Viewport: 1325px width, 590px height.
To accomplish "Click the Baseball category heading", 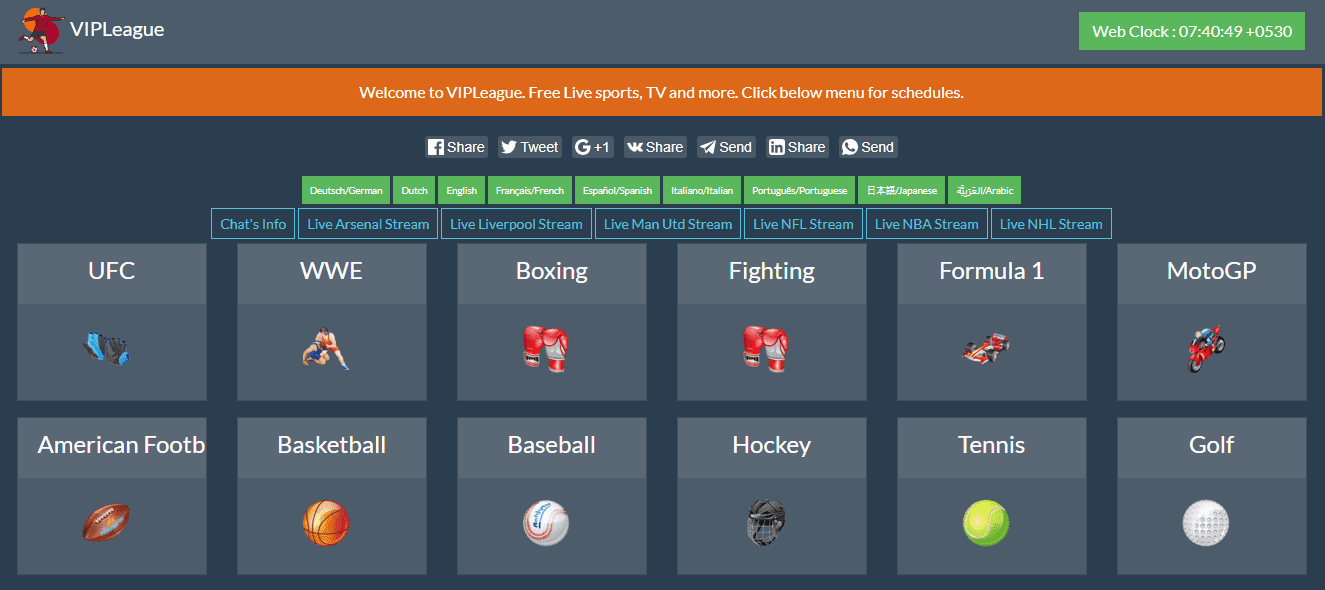I will (552, 445).
